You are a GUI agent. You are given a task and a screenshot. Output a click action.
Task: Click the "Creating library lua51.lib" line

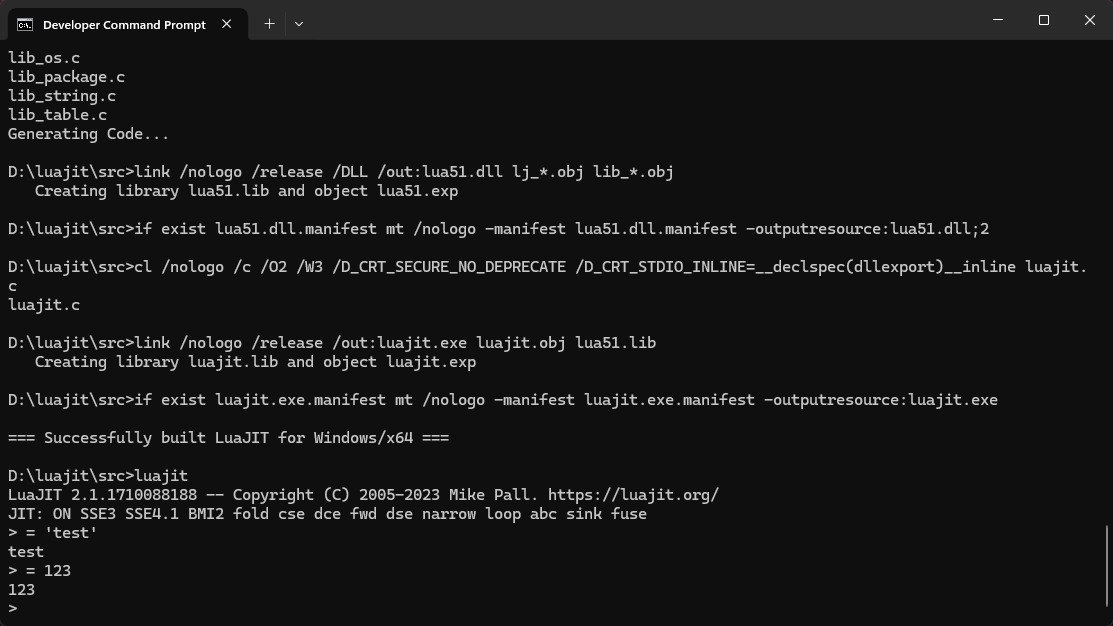[246, 191]
